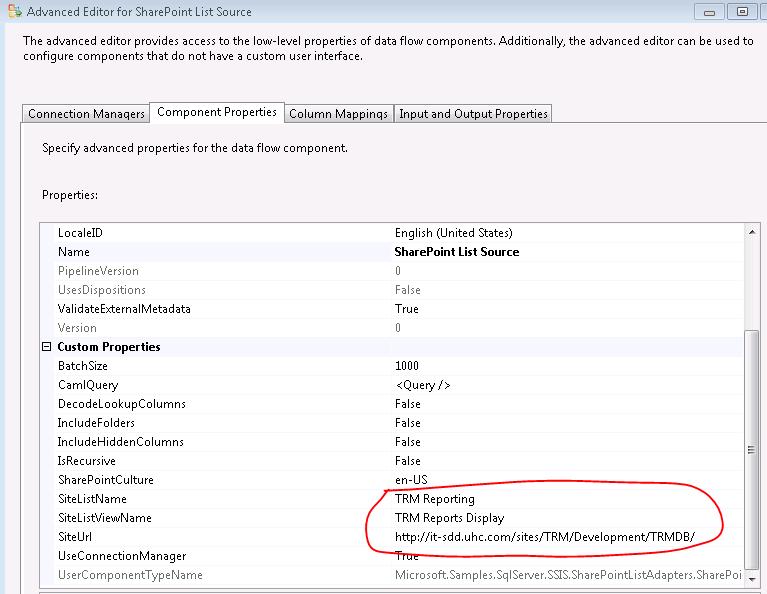Choose the IncludeHiddenColumns property value

(408, 442)
